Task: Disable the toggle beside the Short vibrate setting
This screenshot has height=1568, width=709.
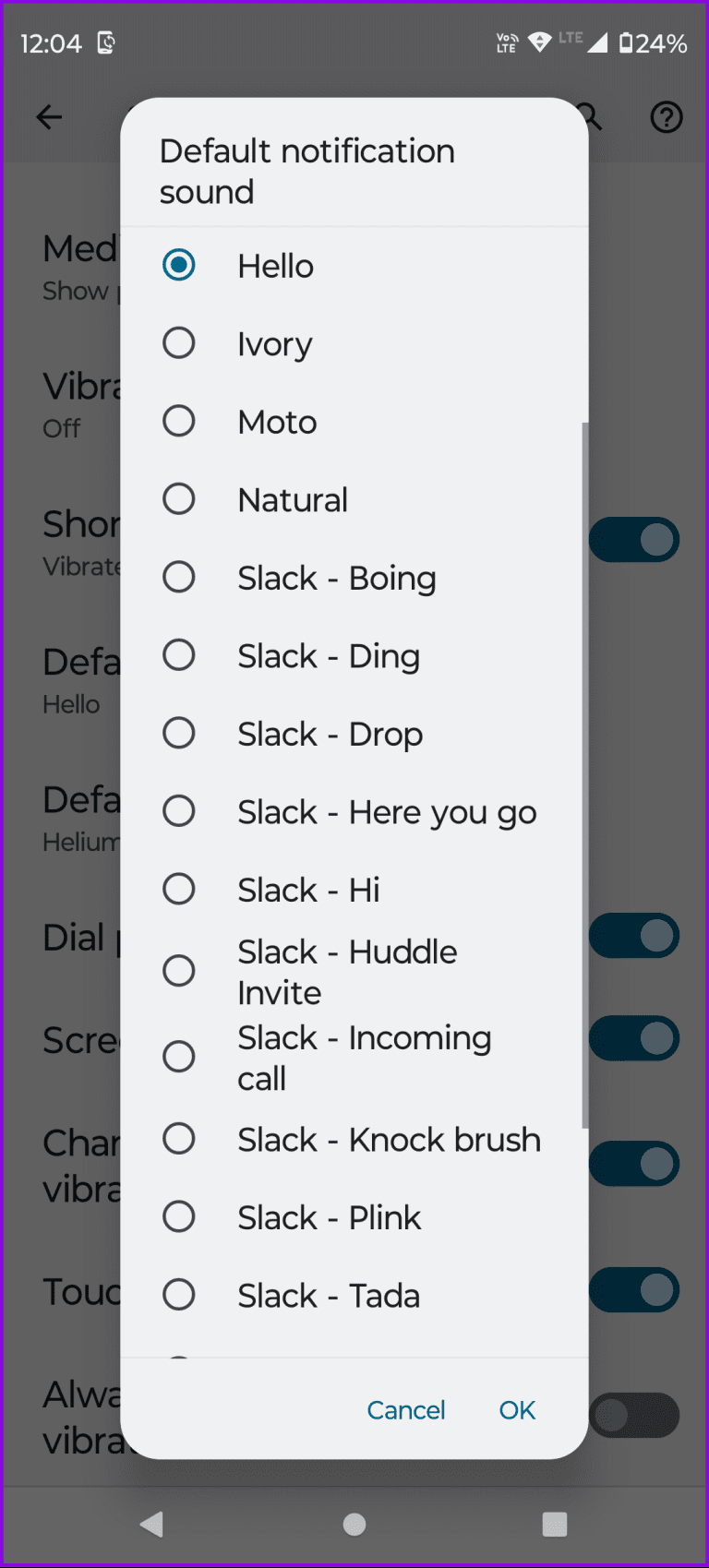Action: [x=634, y=539]
